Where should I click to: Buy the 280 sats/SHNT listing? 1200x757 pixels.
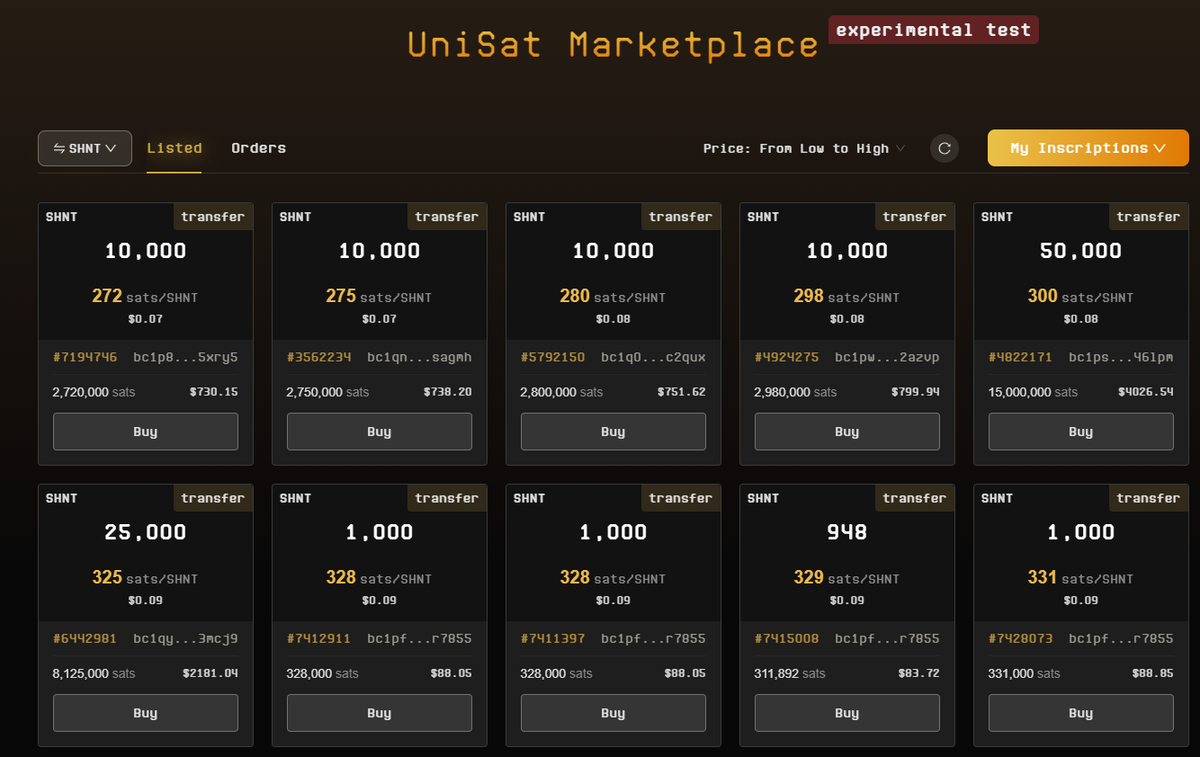click(x=613, y=432)
